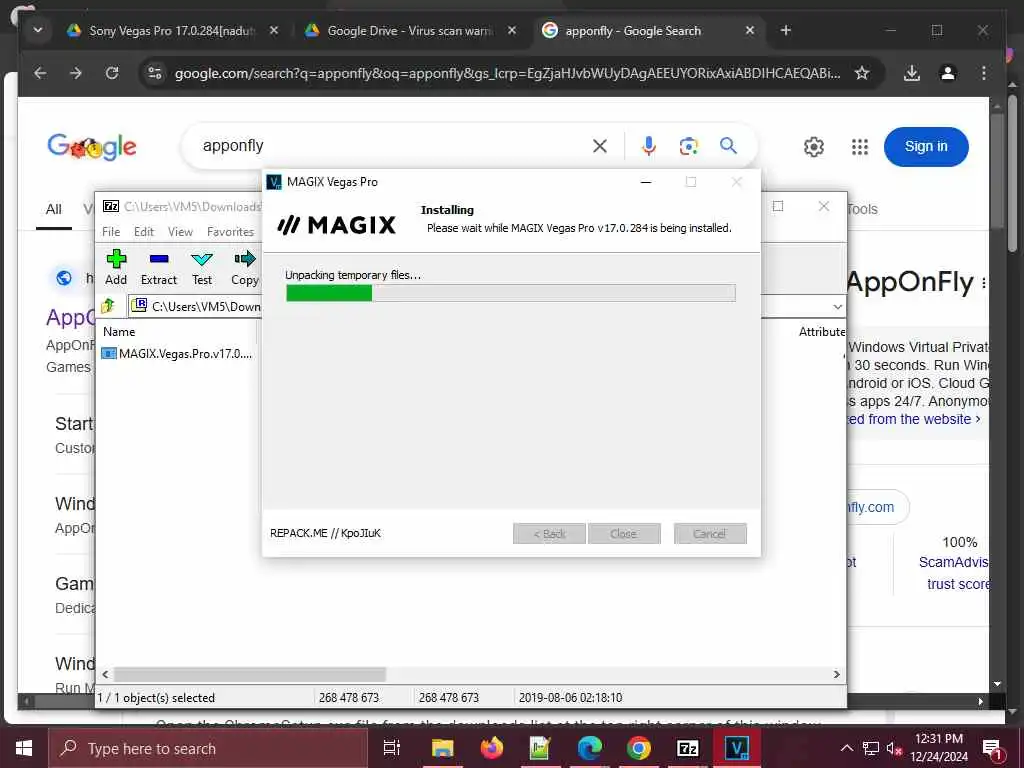
Task: Open a new Chrome tab
Action: [x=786, y=30]
